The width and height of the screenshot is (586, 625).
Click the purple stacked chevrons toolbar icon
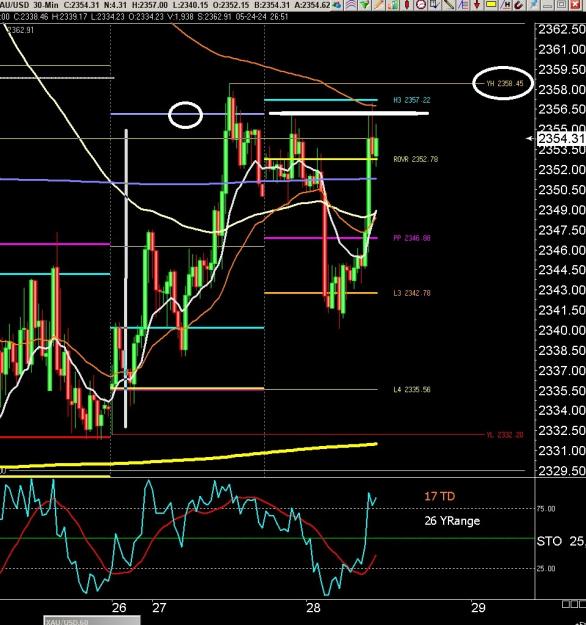(x=351, y=4)
